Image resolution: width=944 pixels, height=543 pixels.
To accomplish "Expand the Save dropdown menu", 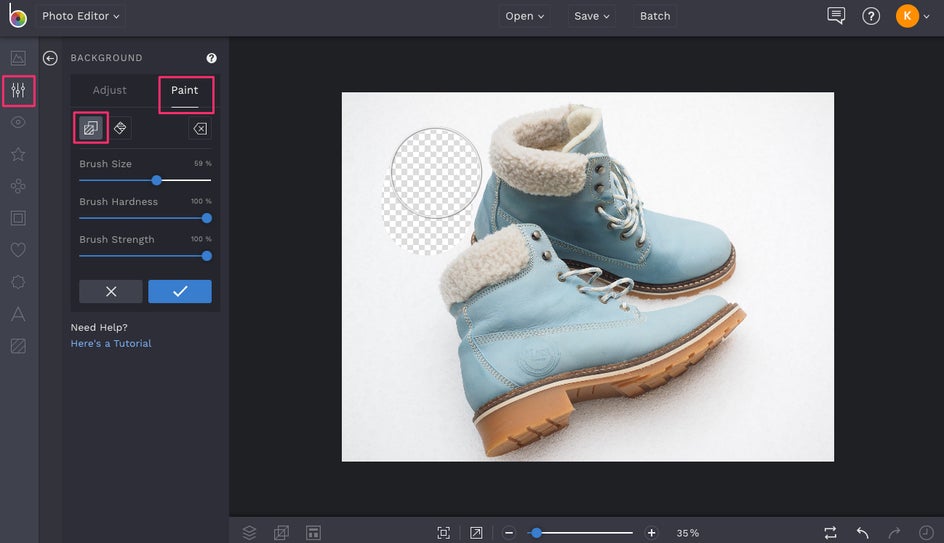I will pos(592,16).
